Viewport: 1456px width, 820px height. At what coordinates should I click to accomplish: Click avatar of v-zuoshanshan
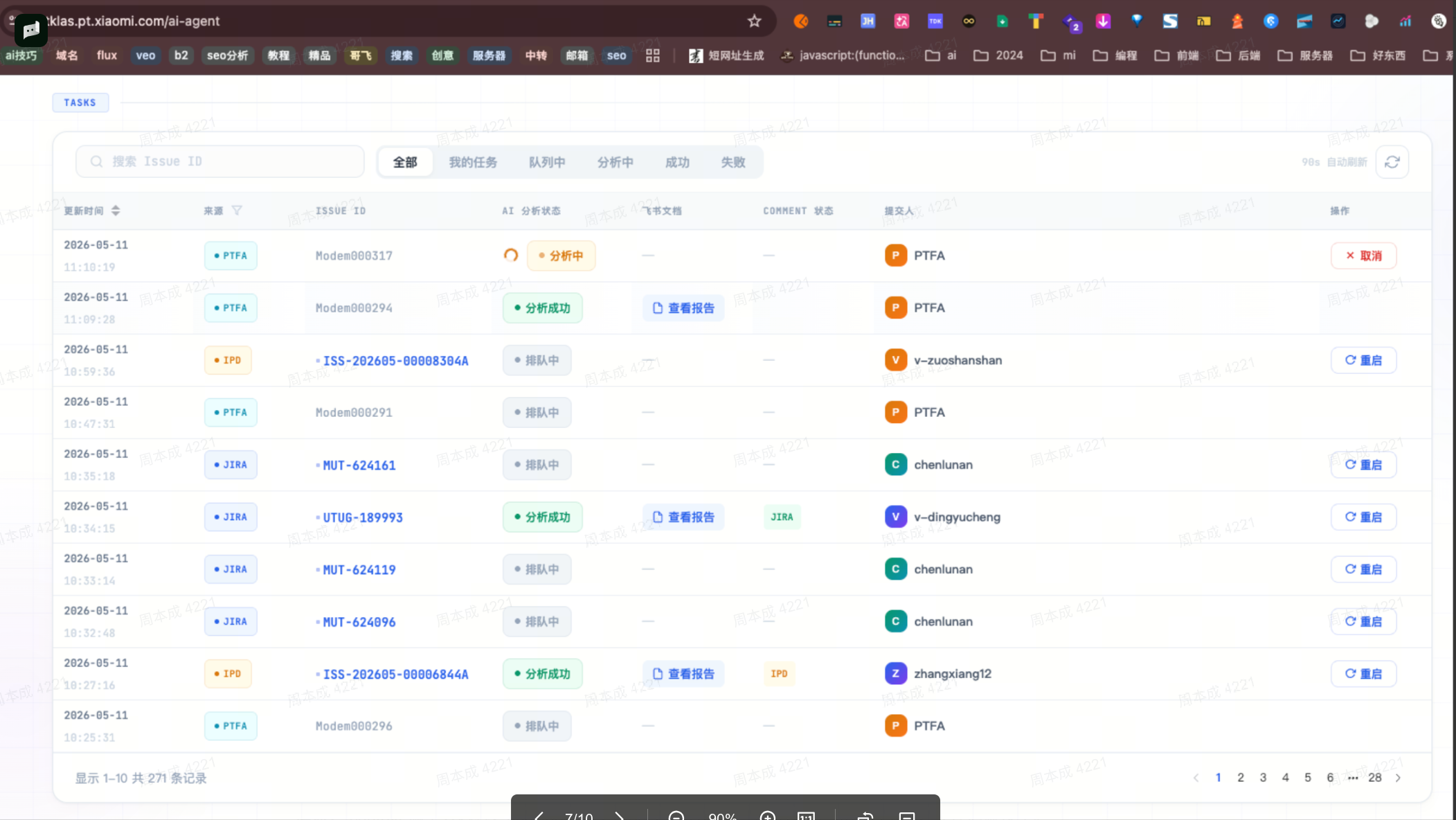pyautogui.click(x=895, y=360)
